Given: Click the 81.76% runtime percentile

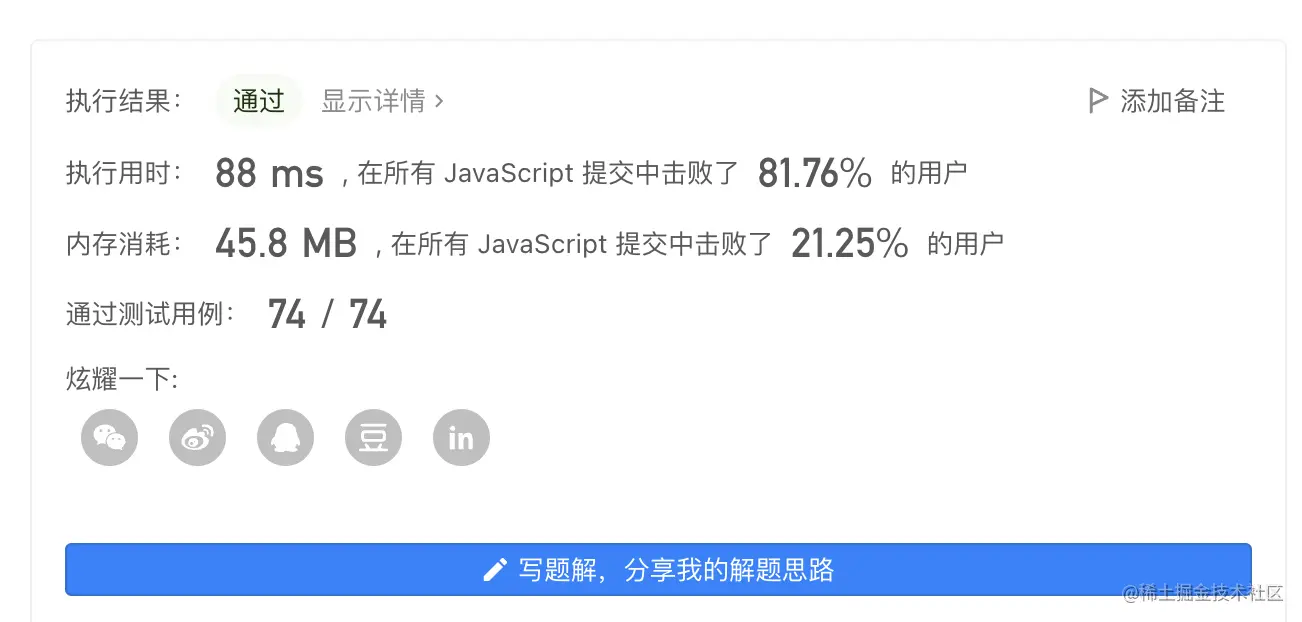Looking at the screenshot, I should tap(815, 174).
